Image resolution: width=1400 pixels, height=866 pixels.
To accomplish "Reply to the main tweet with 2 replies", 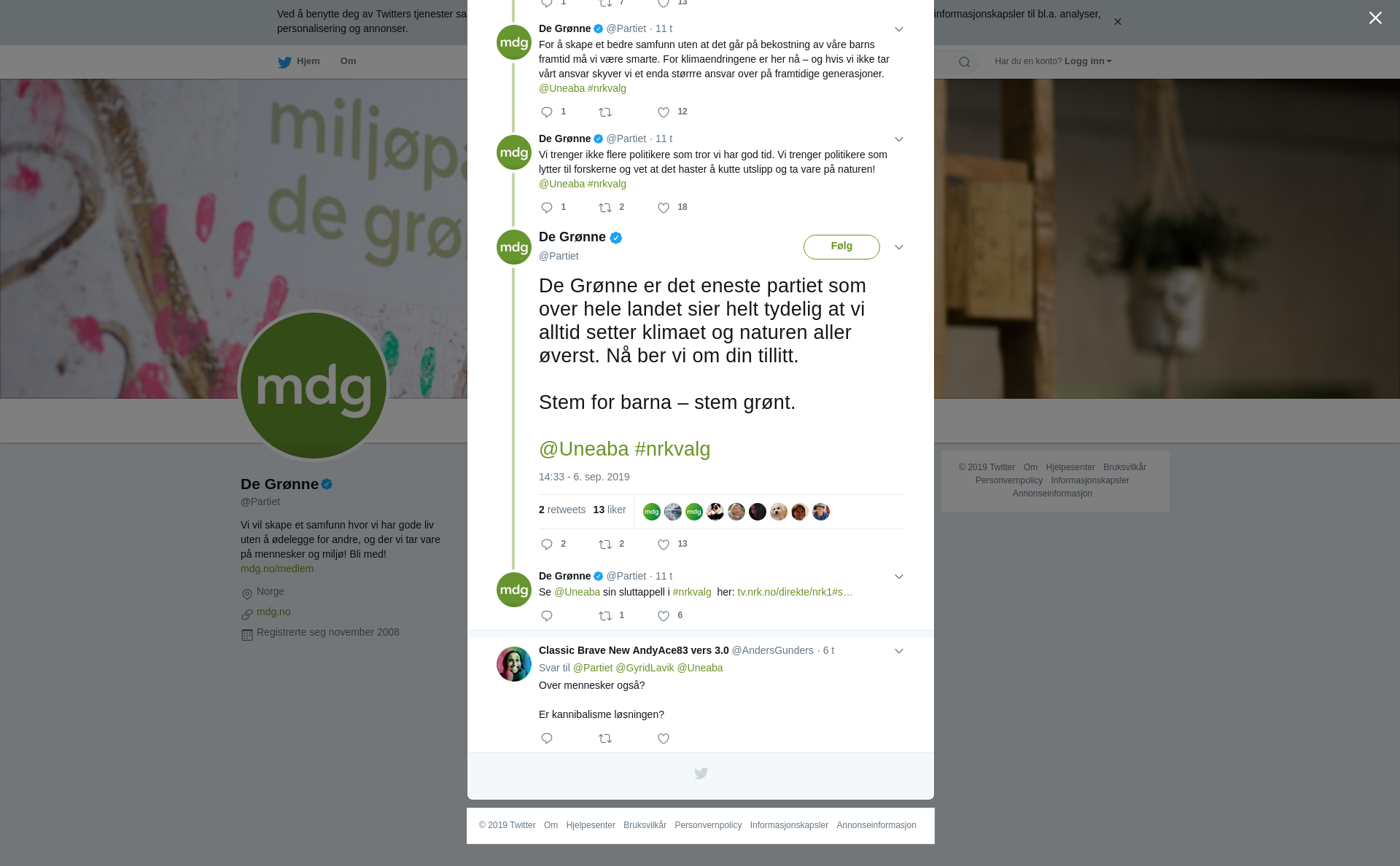I will click(x=547, y=545).
